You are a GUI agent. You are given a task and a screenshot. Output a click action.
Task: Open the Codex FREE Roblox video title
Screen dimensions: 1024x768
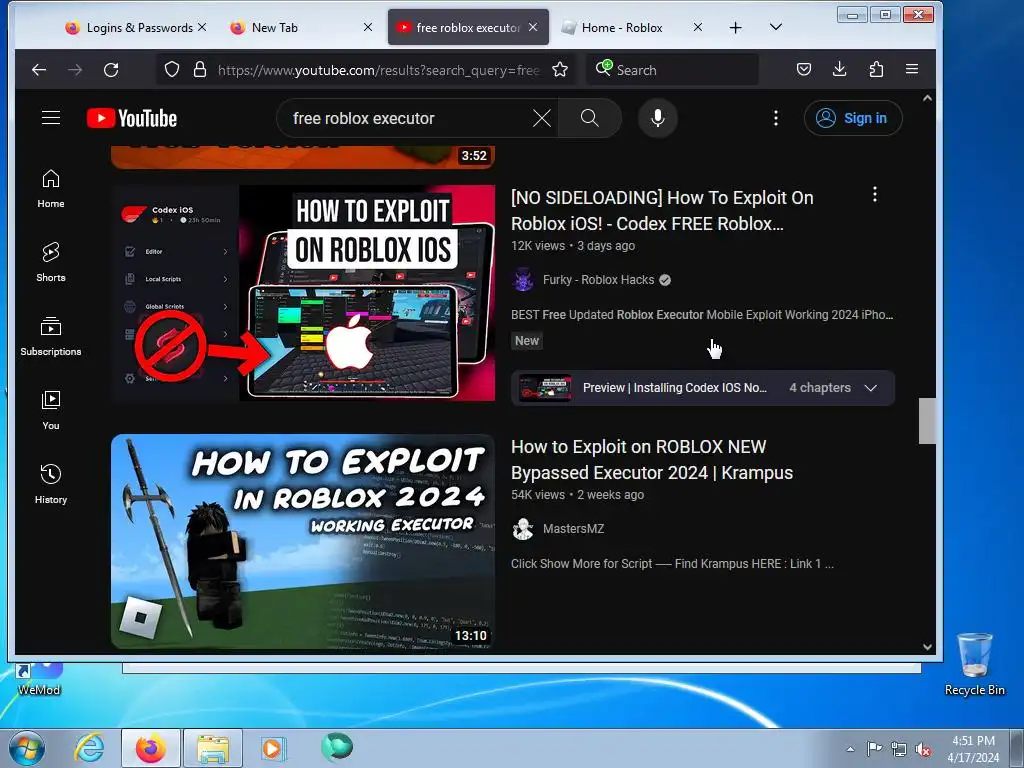click(662, 210)
